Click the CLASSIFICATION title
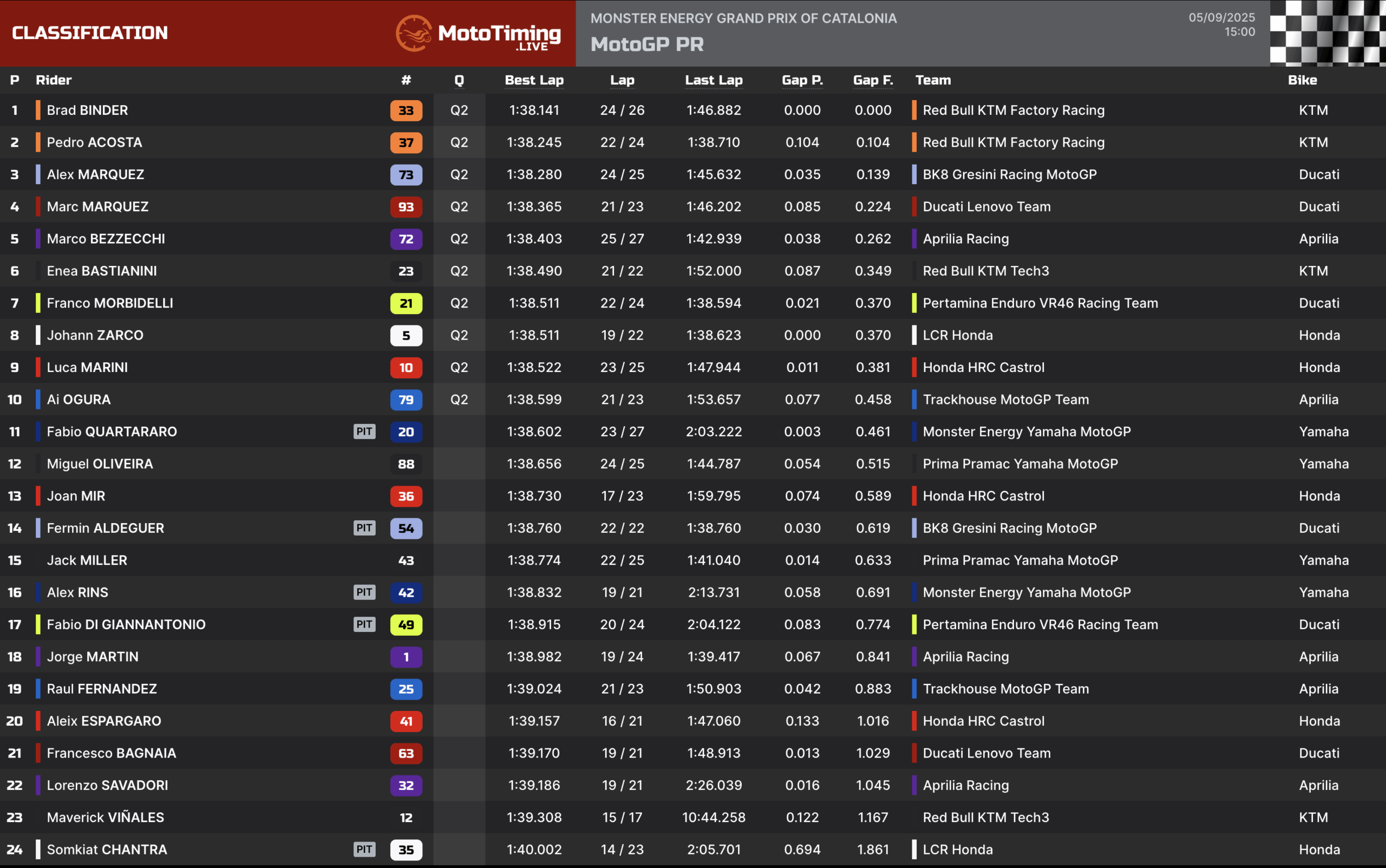The width and height of the screenshot is (1386, 868). coord(89,32)
